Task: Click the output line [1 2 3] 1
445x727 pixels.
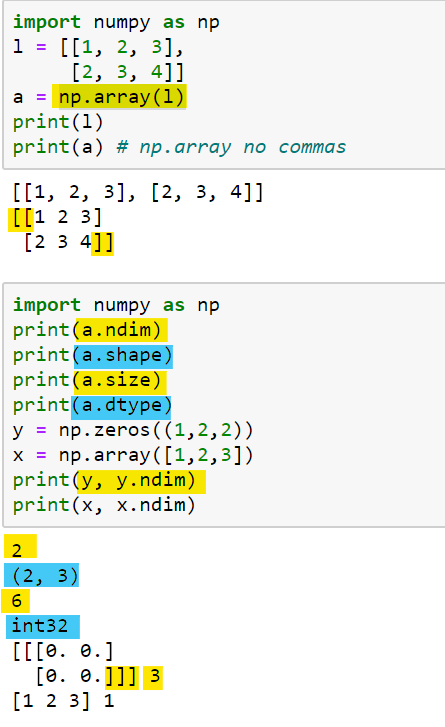Action: (64, 701)
